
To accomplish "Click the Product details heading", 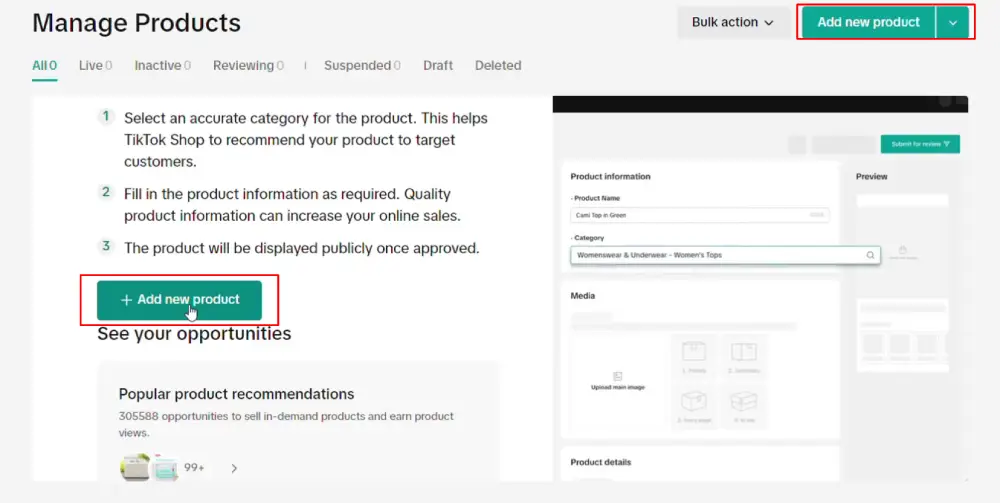I will [601, 462].
